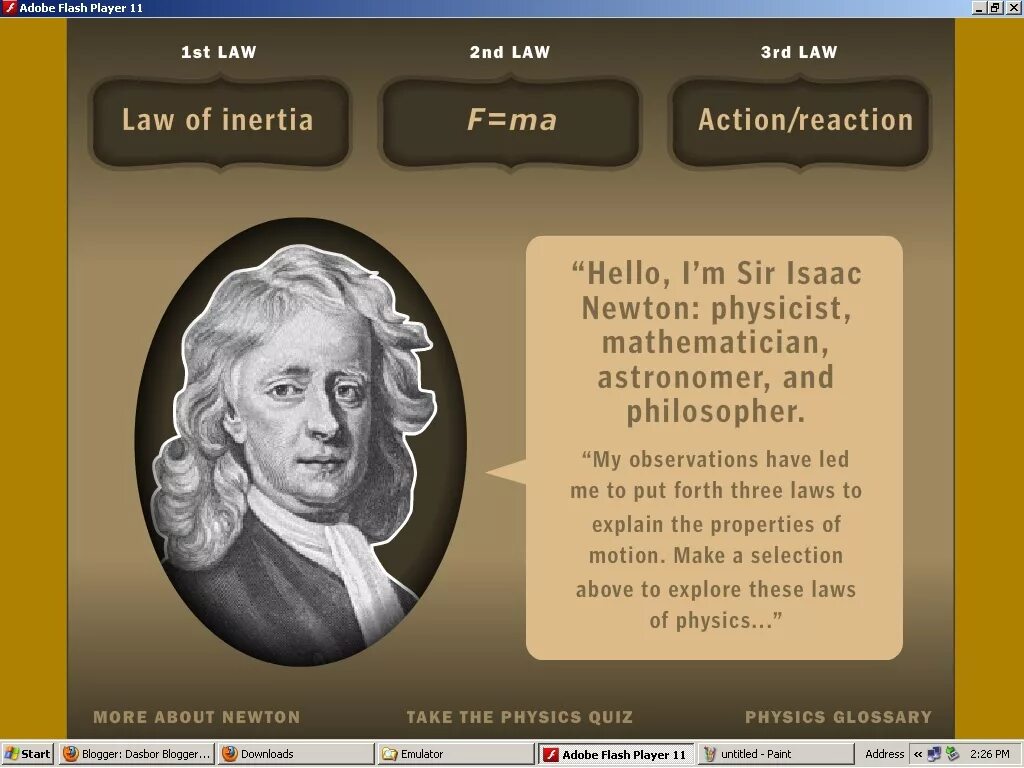Image resolution: width=1024 pixels, height=768 pixels.
Task: Switch to the Blogger: Dasbor Blogger taskbar window
Action: pos(136,754)
